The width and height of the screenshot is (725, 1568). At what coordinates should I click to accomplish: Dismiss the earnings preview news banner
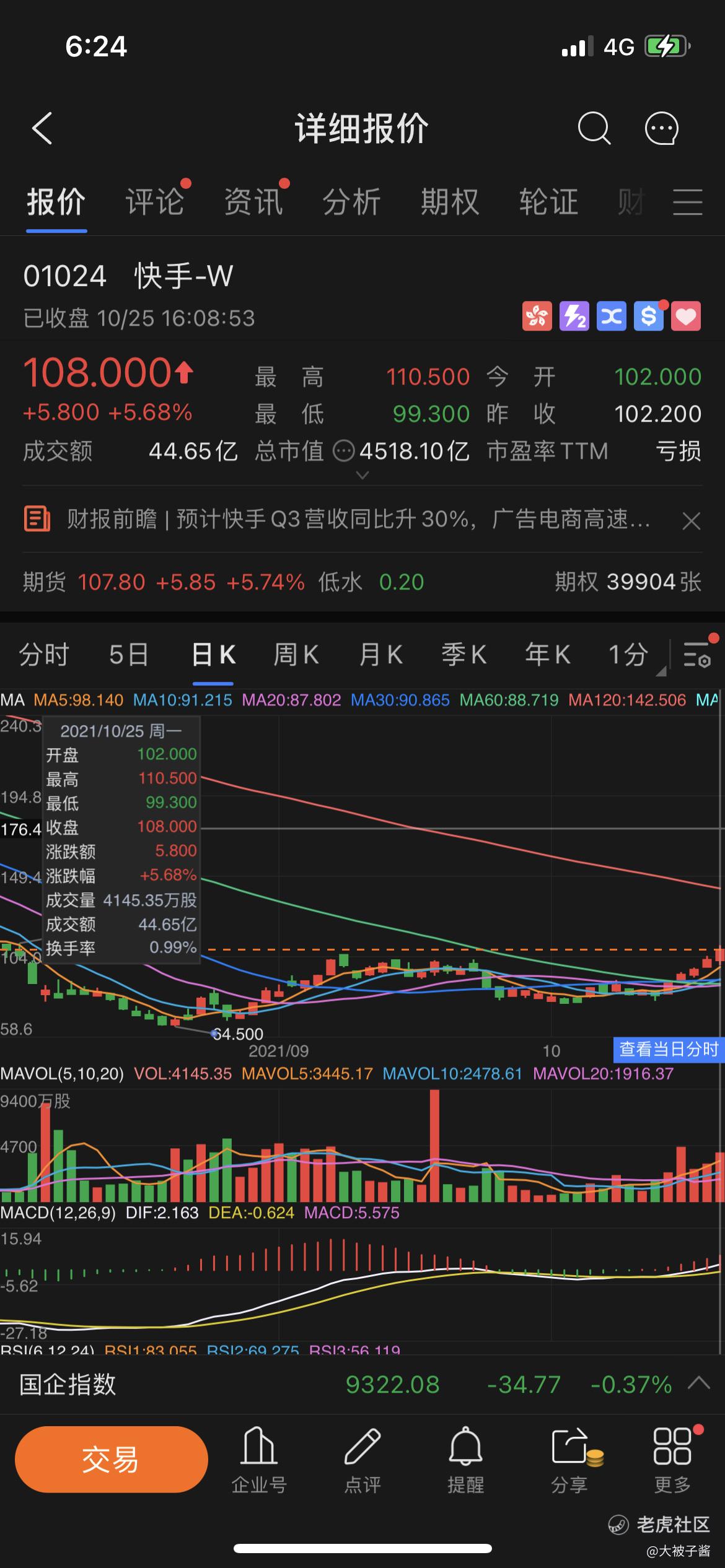coord(691,521)
